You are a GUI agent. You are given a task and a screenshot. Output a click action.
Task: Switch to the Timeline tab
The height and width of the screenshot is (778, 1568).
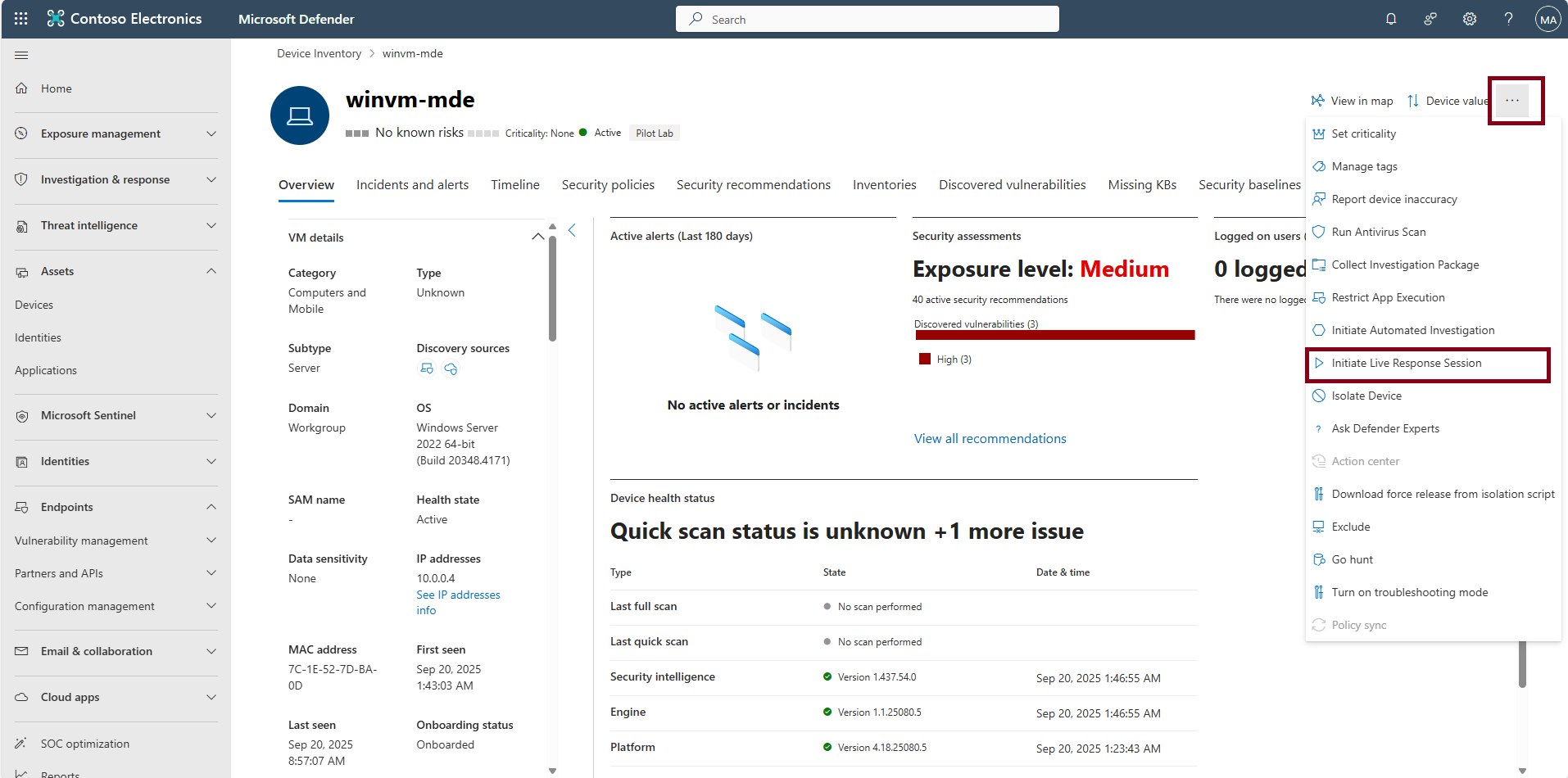(x=515, y=185)
